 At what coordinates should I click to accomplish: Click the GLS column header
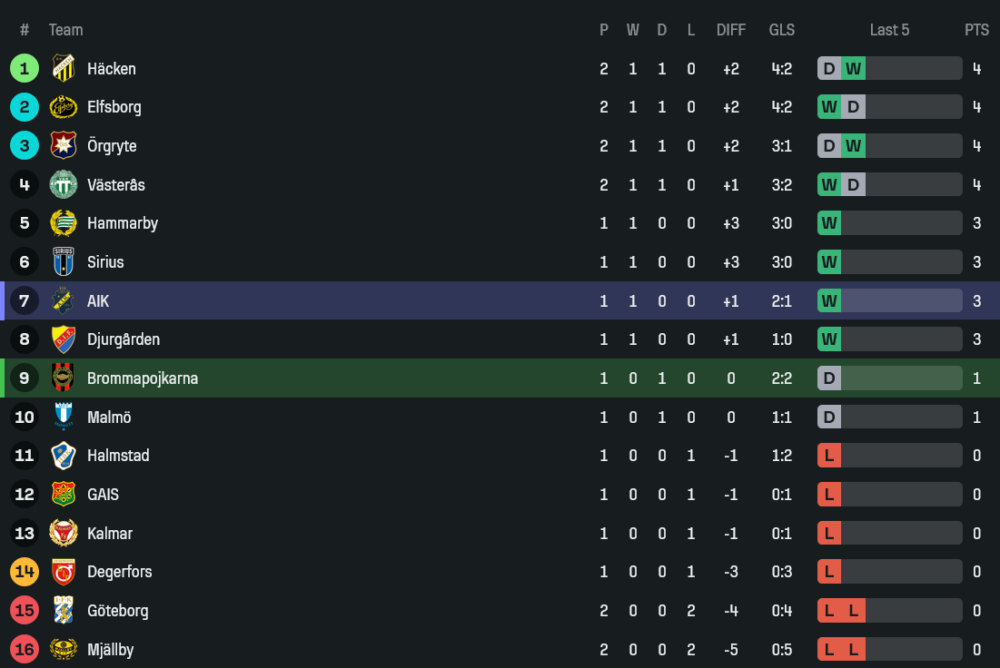[782, 30]
